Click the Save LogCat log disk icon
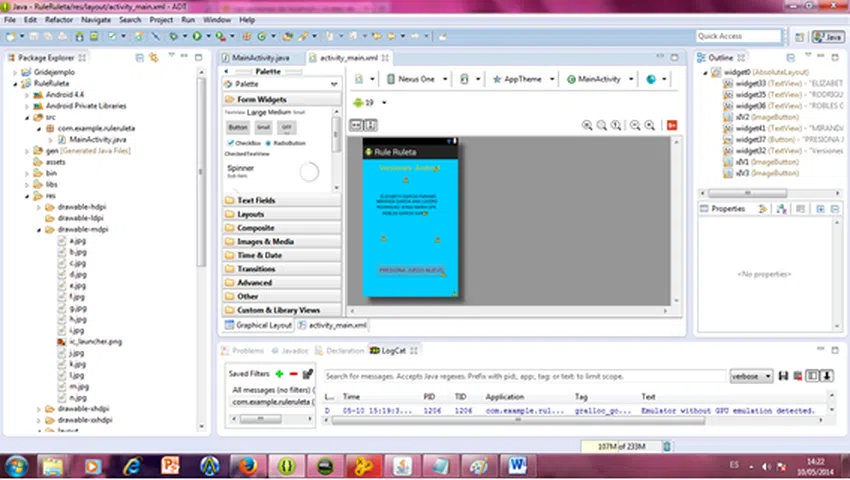850x480 pixels. [x=783, y=376]
